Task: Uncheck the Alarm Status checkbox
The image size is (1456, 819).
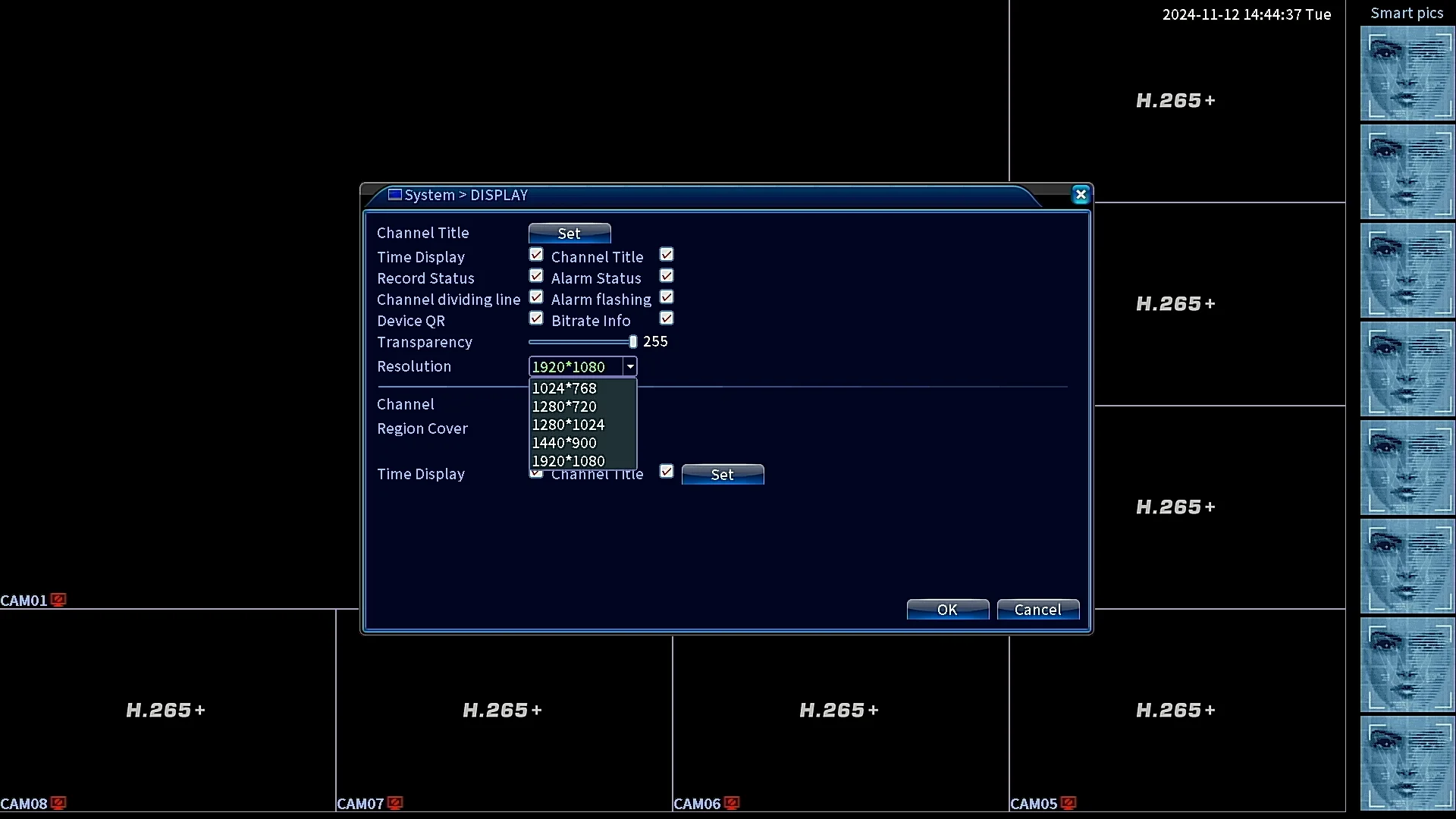Action: (667, 276)
